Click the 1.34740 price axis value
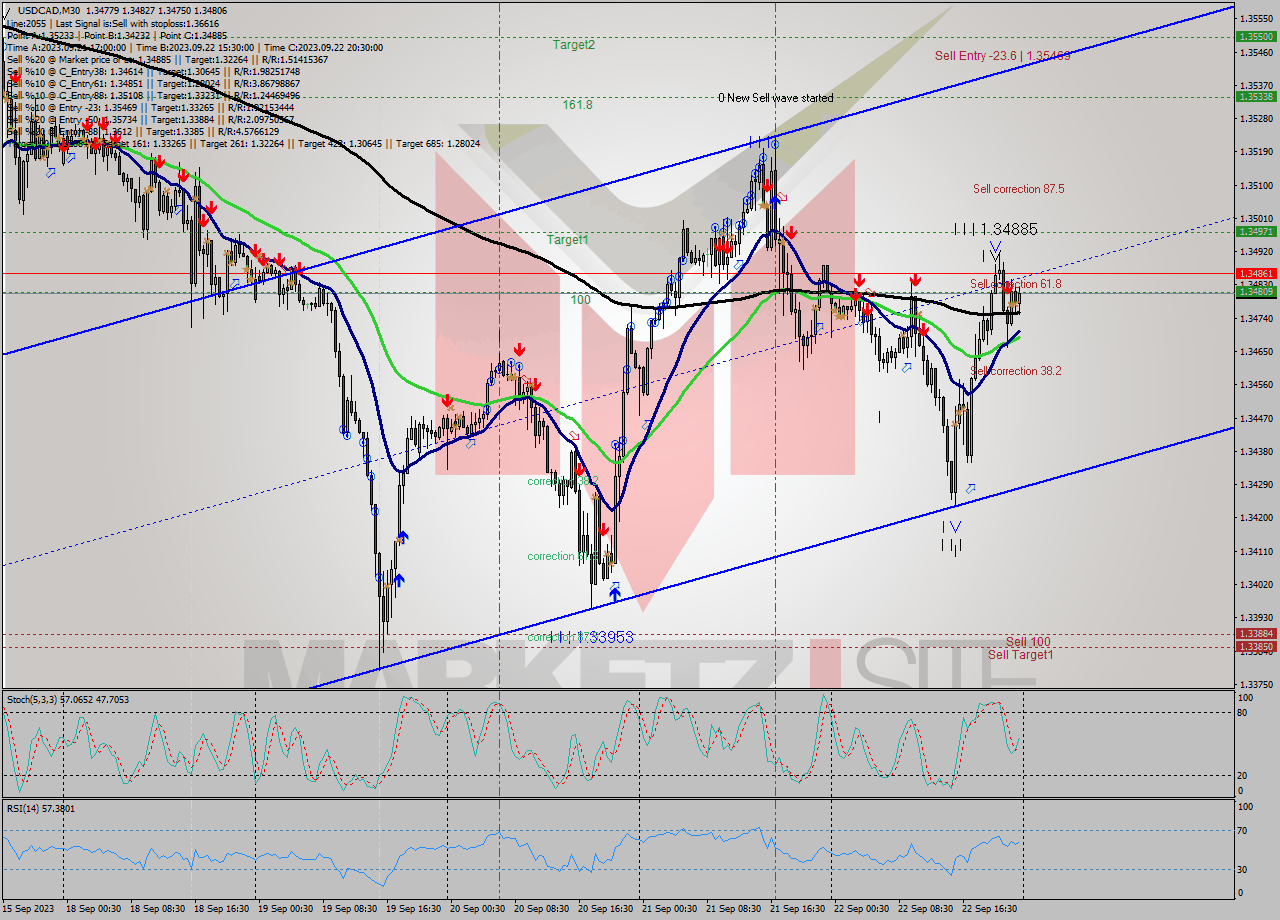The width and height of the screenshot is (1280, 920). tap(1256, 319)
